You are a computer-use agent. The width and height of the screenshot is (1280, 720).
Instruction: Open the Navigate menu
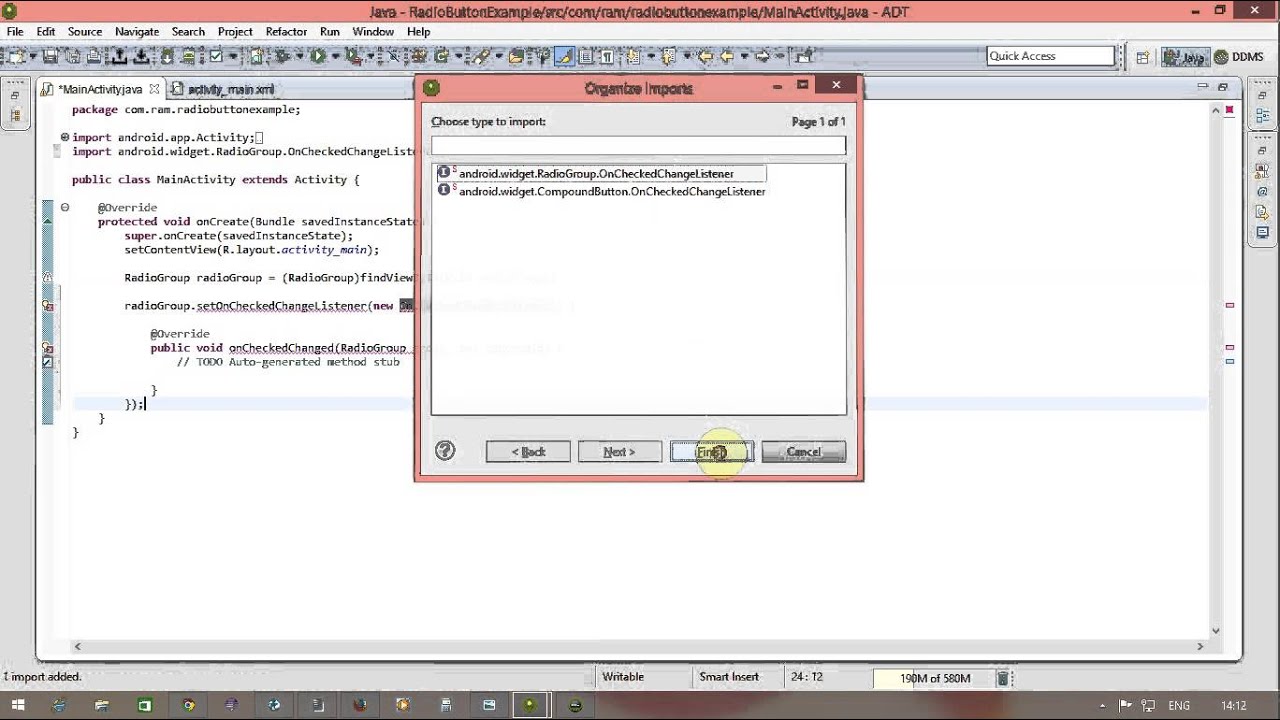click(x=136, y=32)
